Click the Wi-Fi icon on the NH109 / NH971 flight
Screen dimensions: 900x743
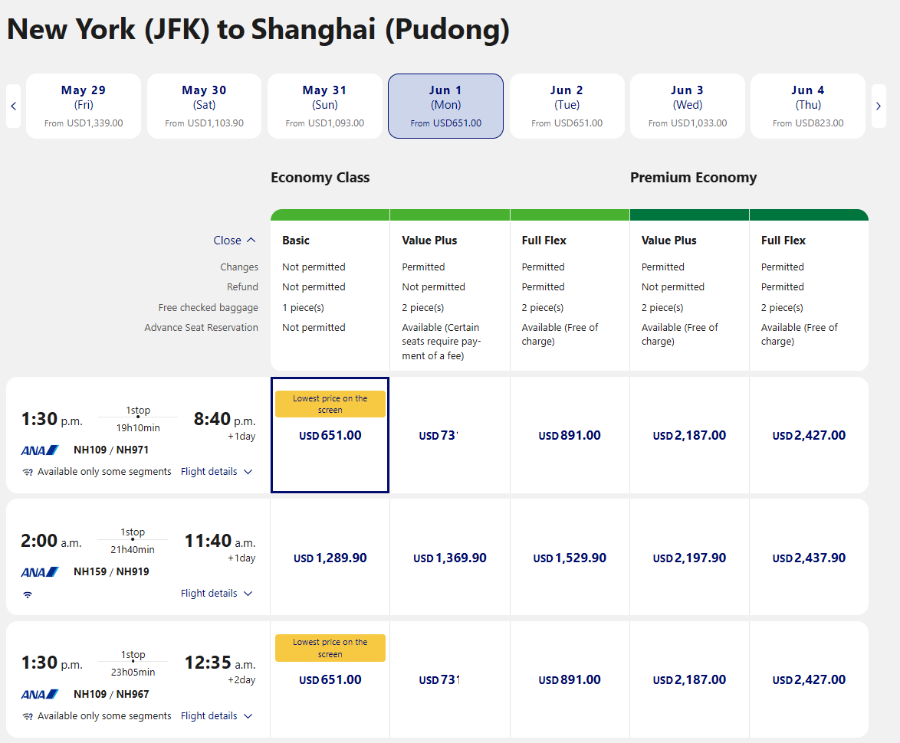coord(28,472)
